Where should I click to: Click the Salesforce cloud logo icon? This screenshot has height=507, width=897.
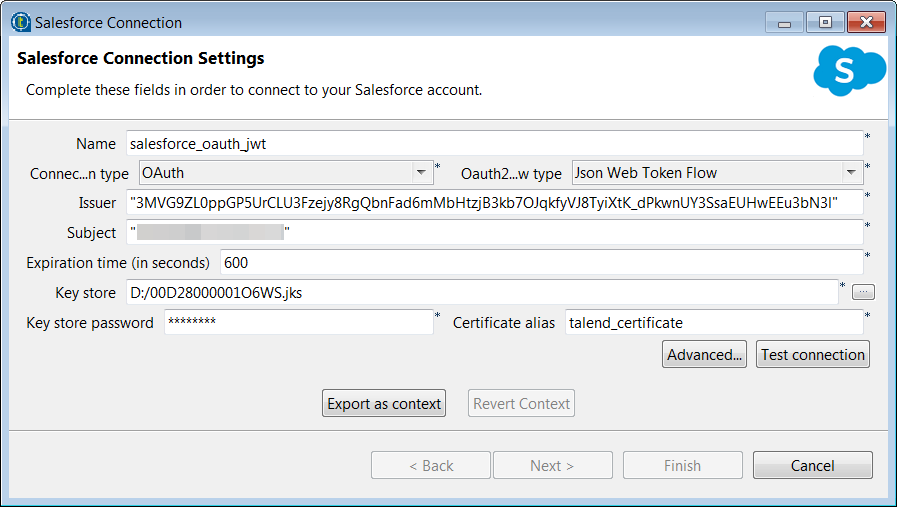tap(849, 71)
